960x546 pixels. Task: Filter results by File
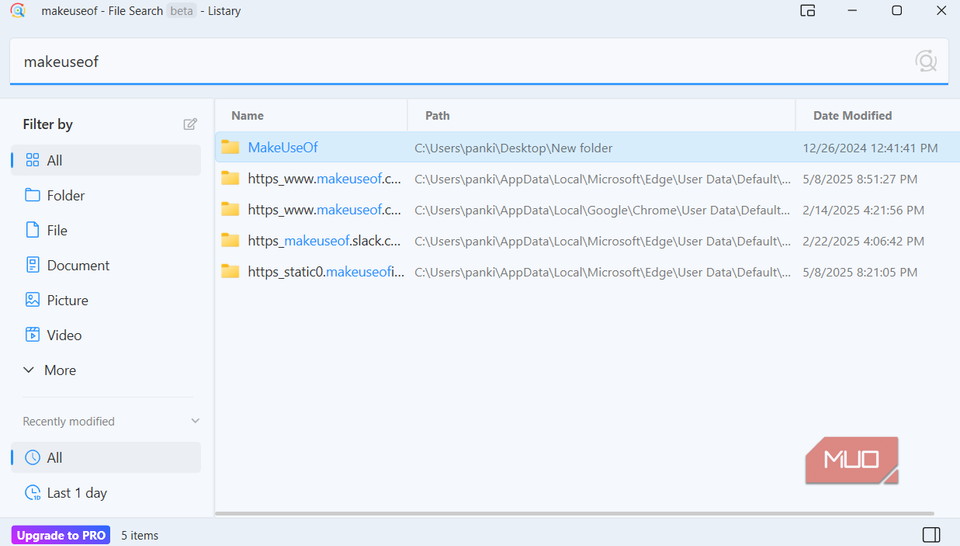coord(106,230)
